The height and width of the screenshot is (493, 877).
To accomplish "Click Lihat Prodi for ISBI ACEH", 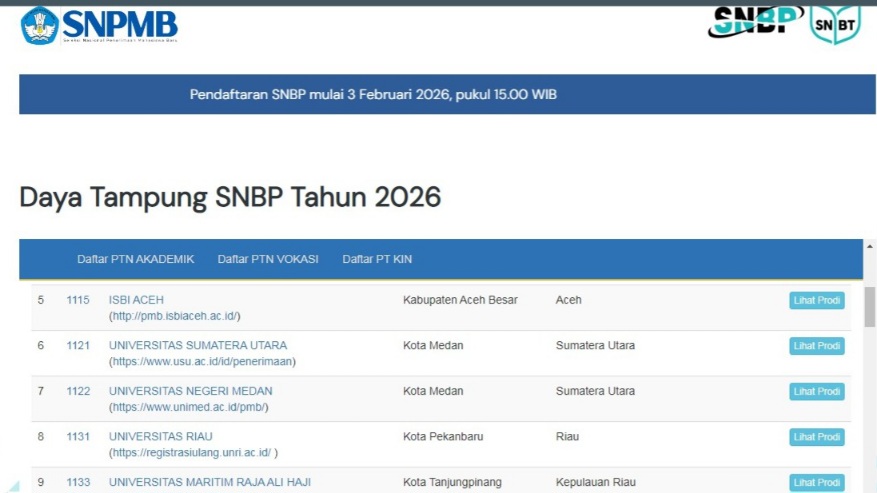I will [x=817, y=301].
